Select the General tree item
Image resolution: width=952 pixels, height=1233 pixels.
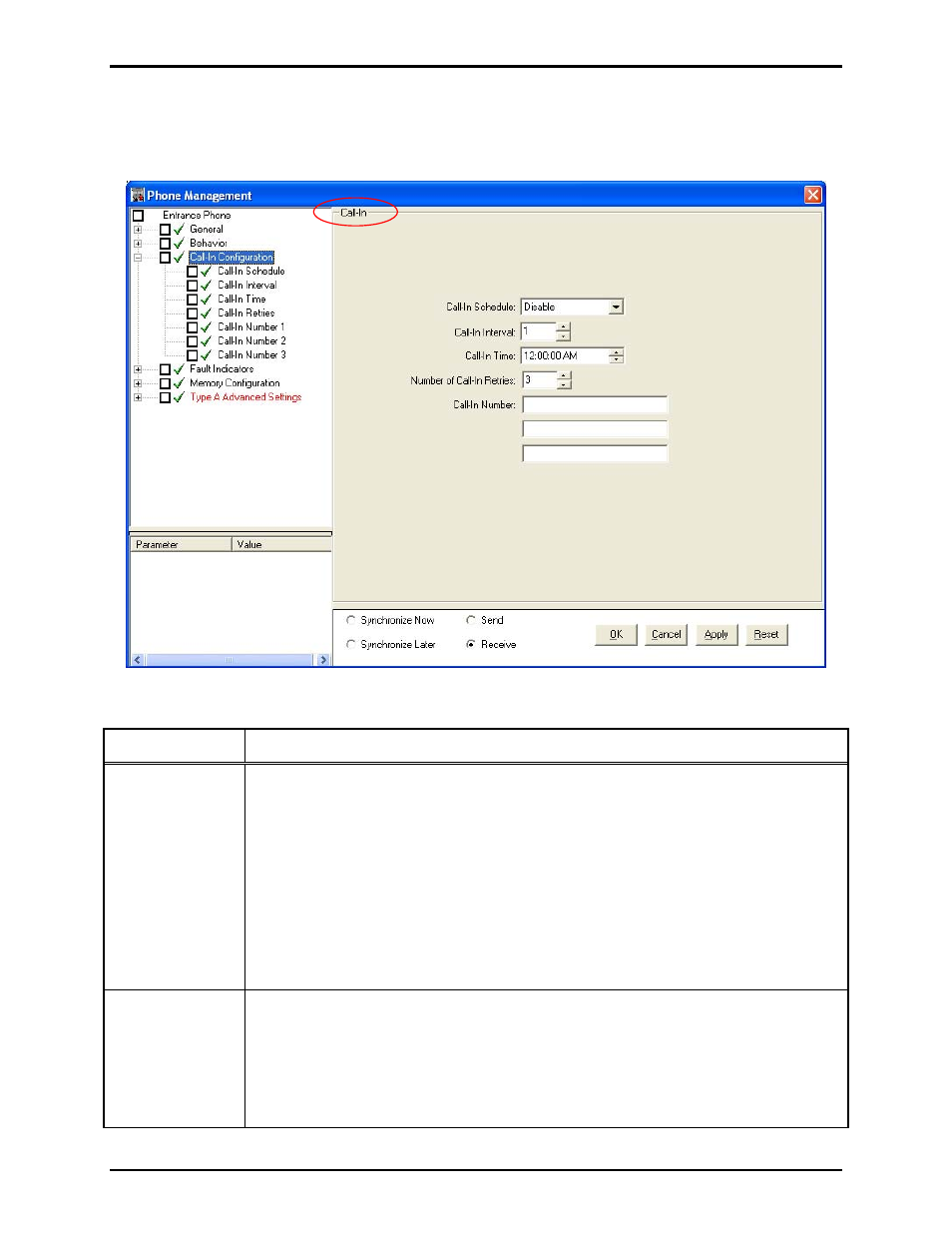(x=207, y=230)
